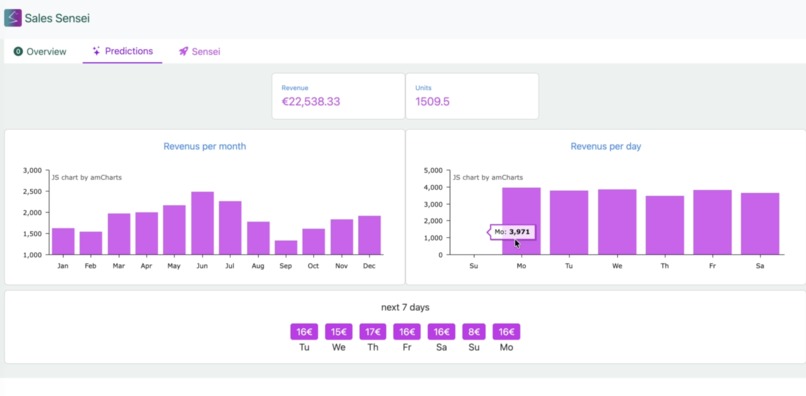Switch to the Sensei tab
Viewport: 806px width, 396px height.
199,51
